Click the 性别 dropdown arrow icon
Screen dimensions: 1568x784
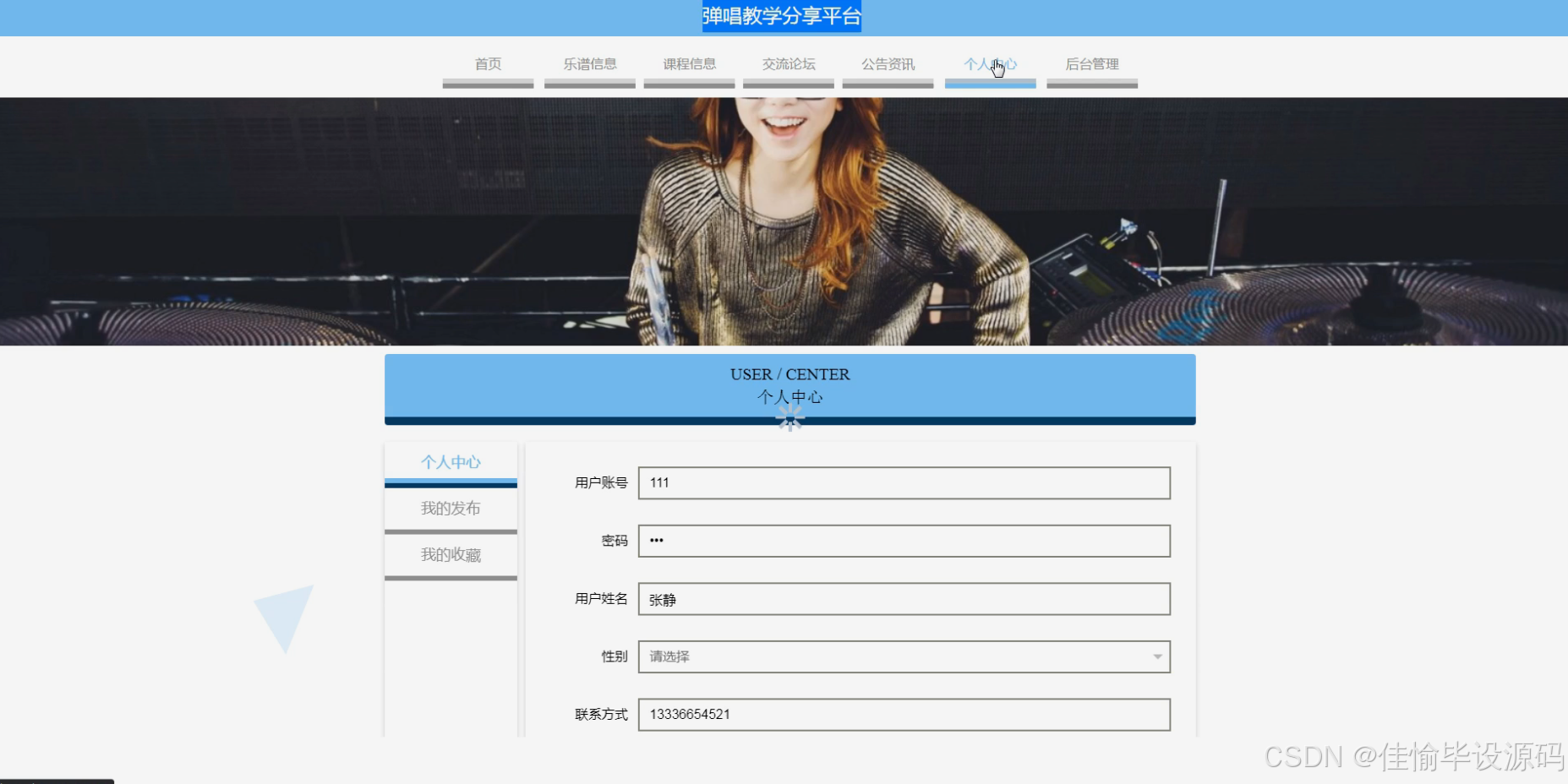1157,657
